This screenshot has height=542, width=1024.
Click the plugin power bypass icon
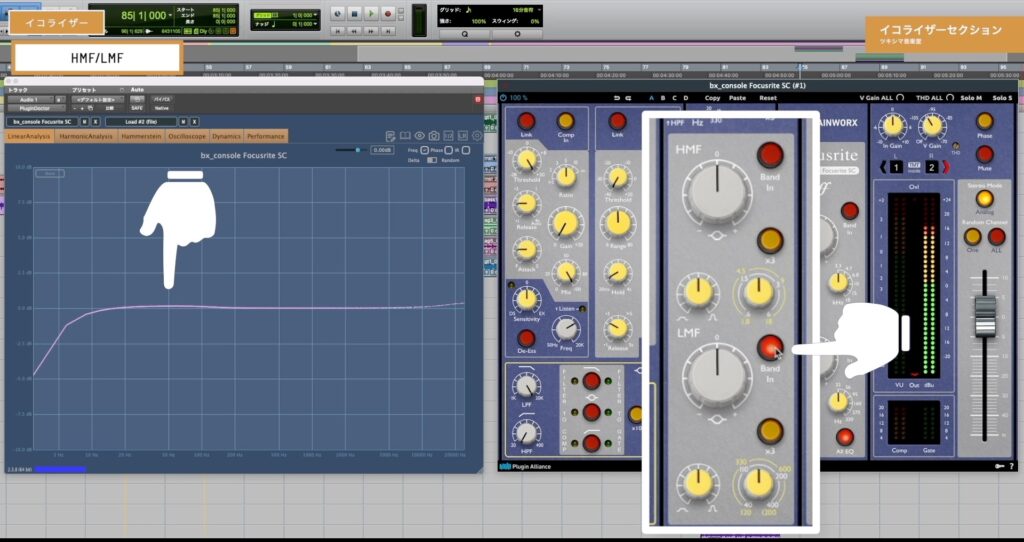[x=504, y=98]
